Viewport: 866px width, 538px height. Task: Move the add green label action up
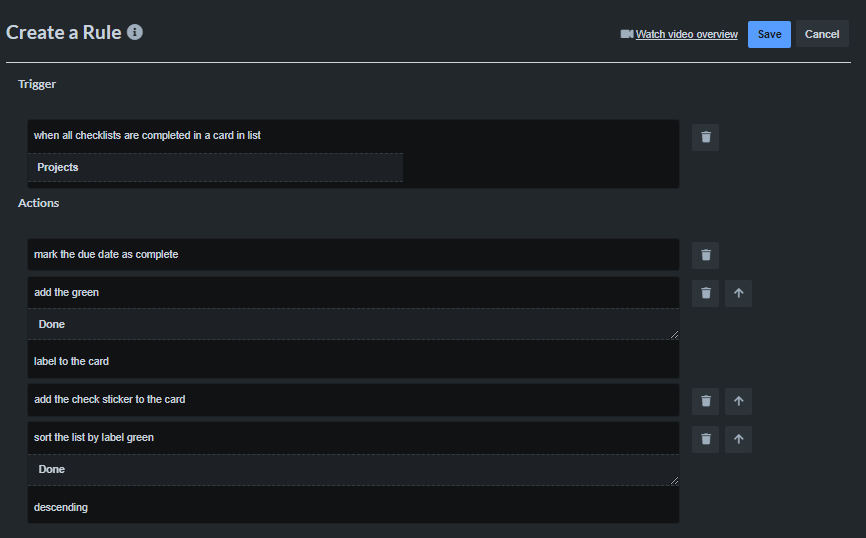(x=738, y=293)
